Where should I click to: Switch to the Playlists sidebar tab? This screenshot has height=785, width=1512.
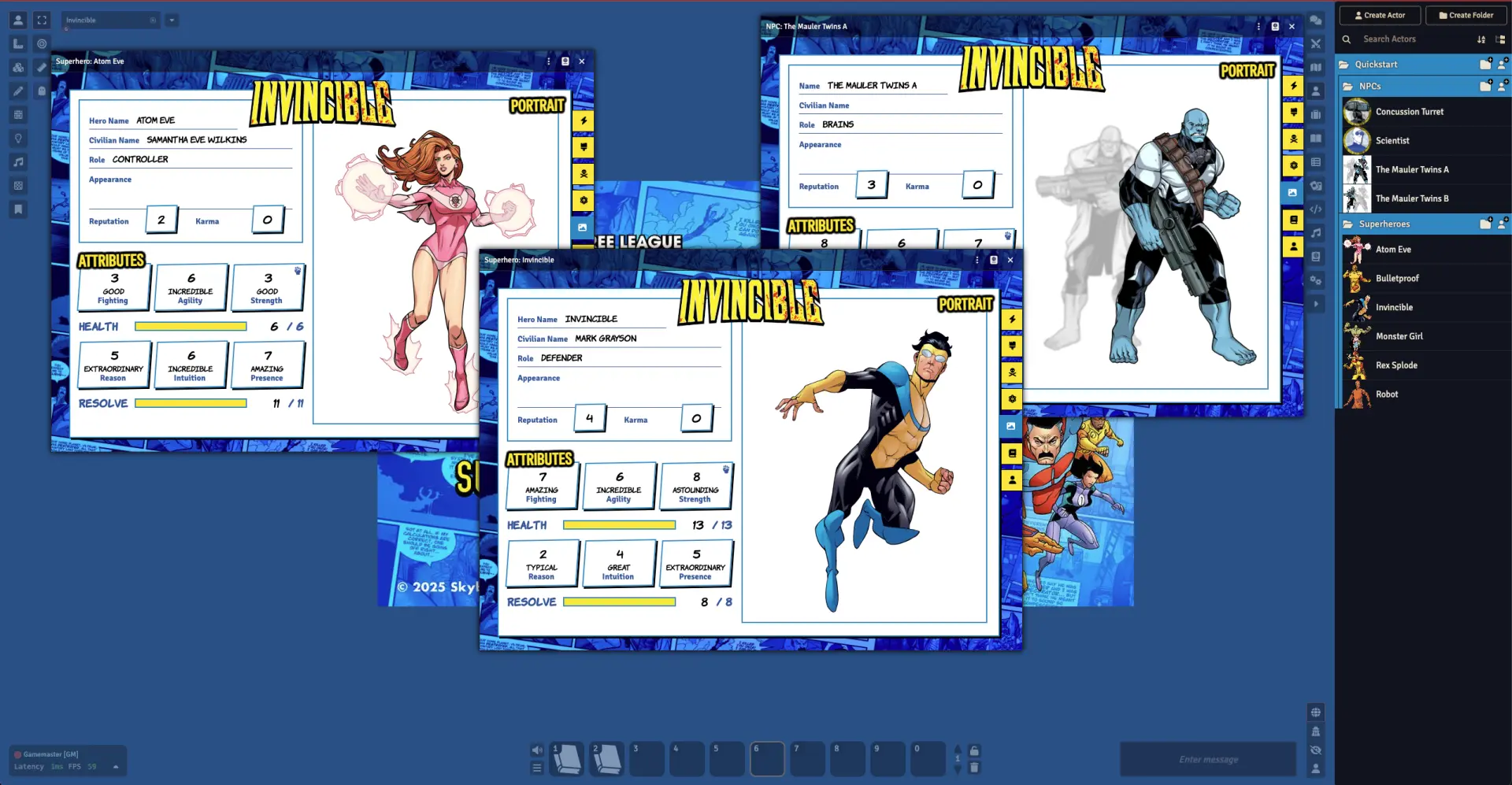(x=1316, y=233)
